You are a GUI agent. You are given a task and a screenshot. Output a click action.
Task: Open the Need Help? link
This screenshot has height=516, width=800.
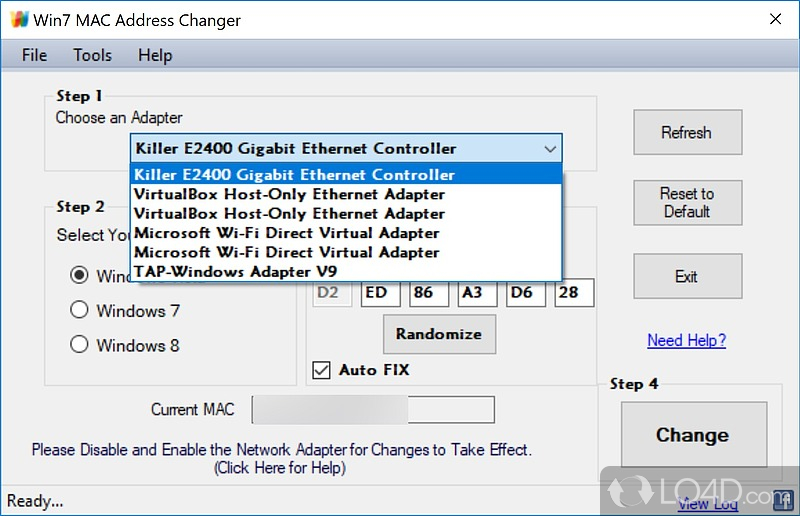pyautogui.click(x=686, y=340)
